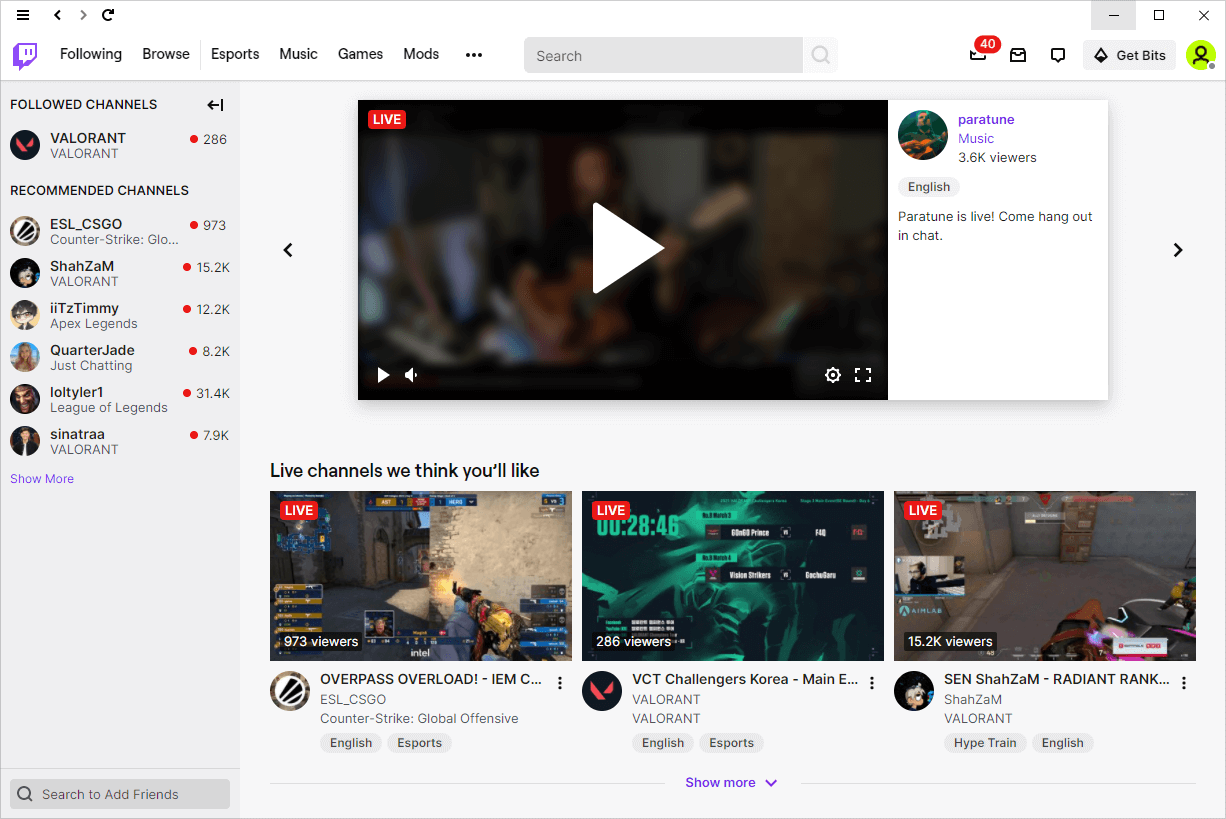The height and width of the screenshot is (819, 1226).
Task: Collapse the Followed Channels sidebar
Action: point(215,104)
